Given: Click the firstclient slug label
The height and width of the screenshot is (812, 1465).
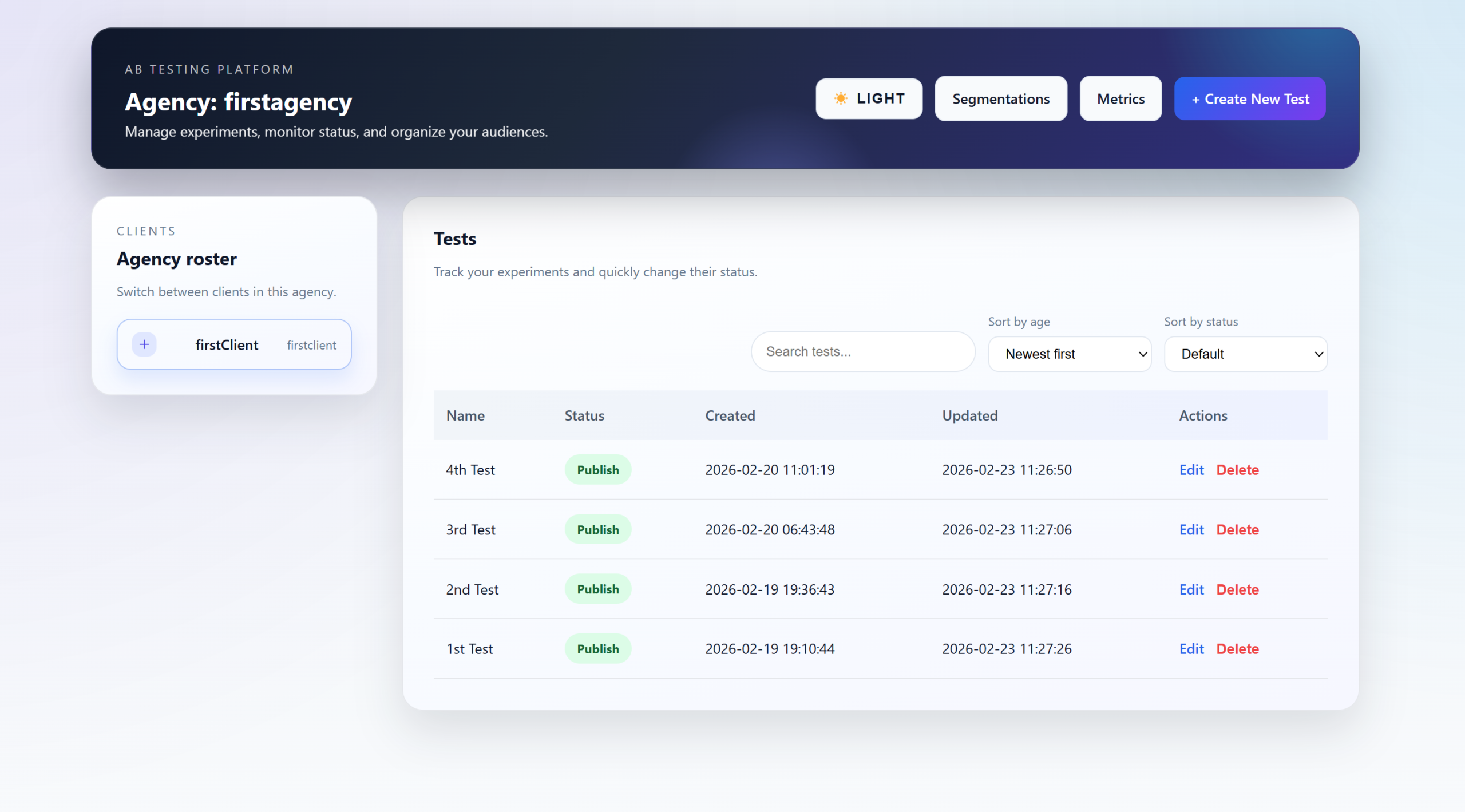Looking at the screenshot, I should (311, 345).
